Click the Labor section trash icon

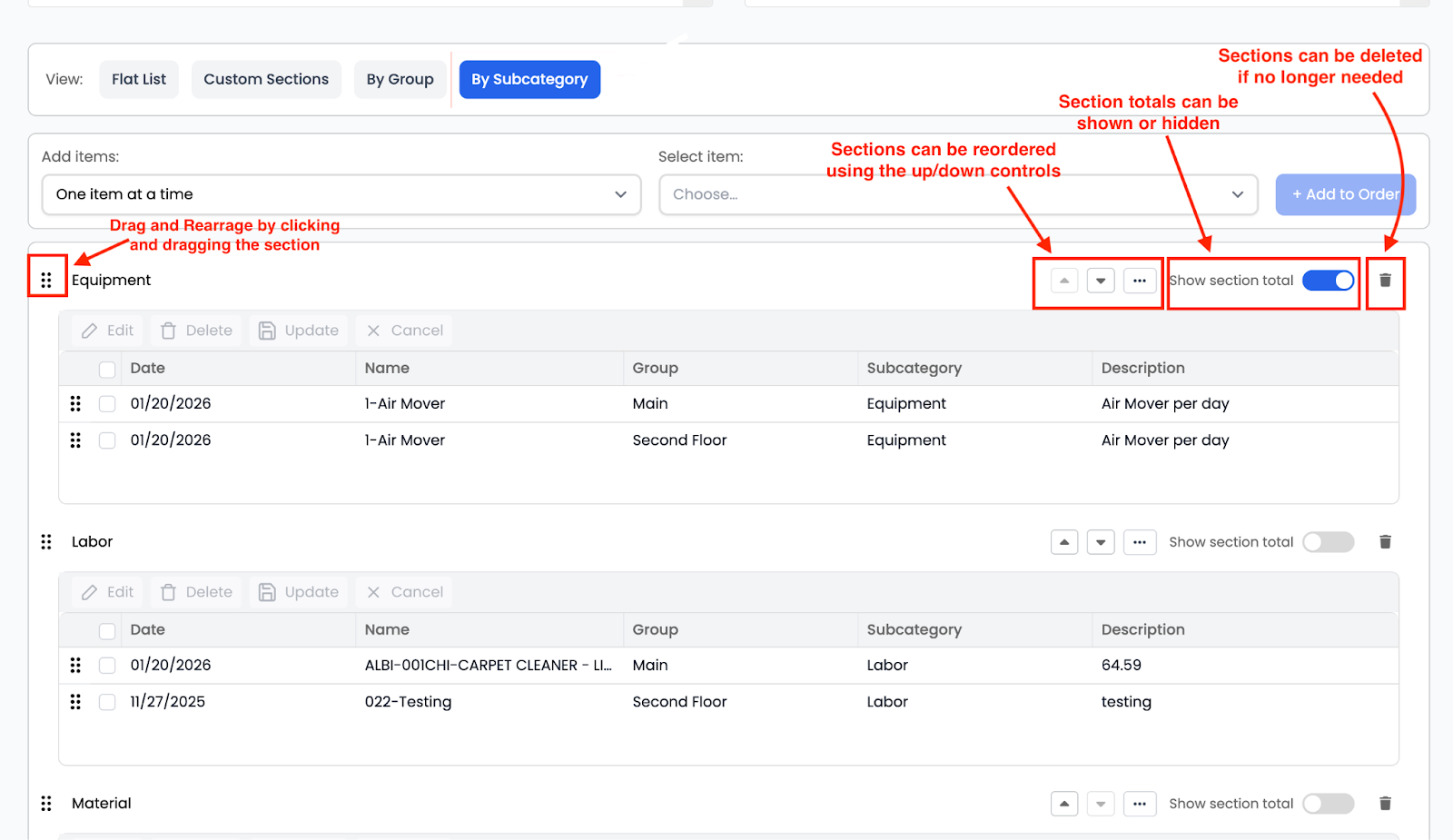(1385, 542)
